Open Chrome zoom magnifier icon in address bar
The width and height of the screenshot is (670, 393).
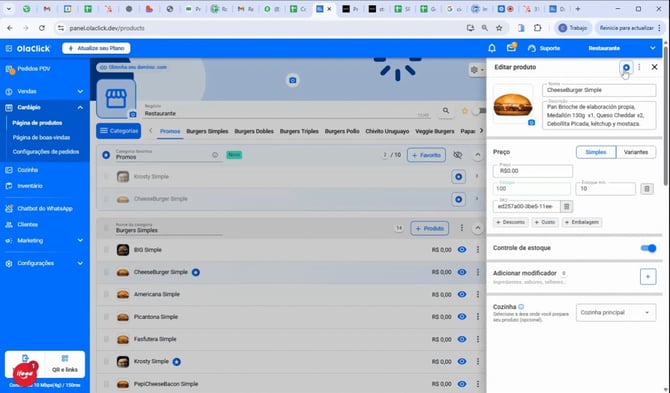485,28
